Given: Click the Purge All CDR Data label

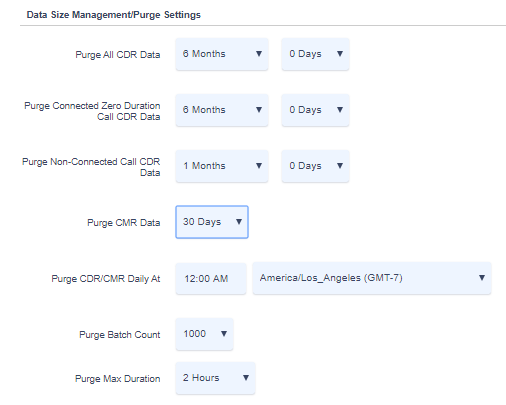Looking at the screenshot, I should [118, 55].
